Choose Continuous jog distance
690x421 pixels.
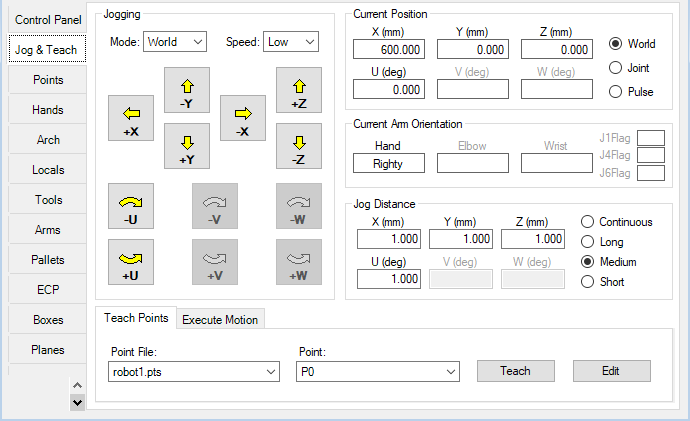[x=588, y=222]
